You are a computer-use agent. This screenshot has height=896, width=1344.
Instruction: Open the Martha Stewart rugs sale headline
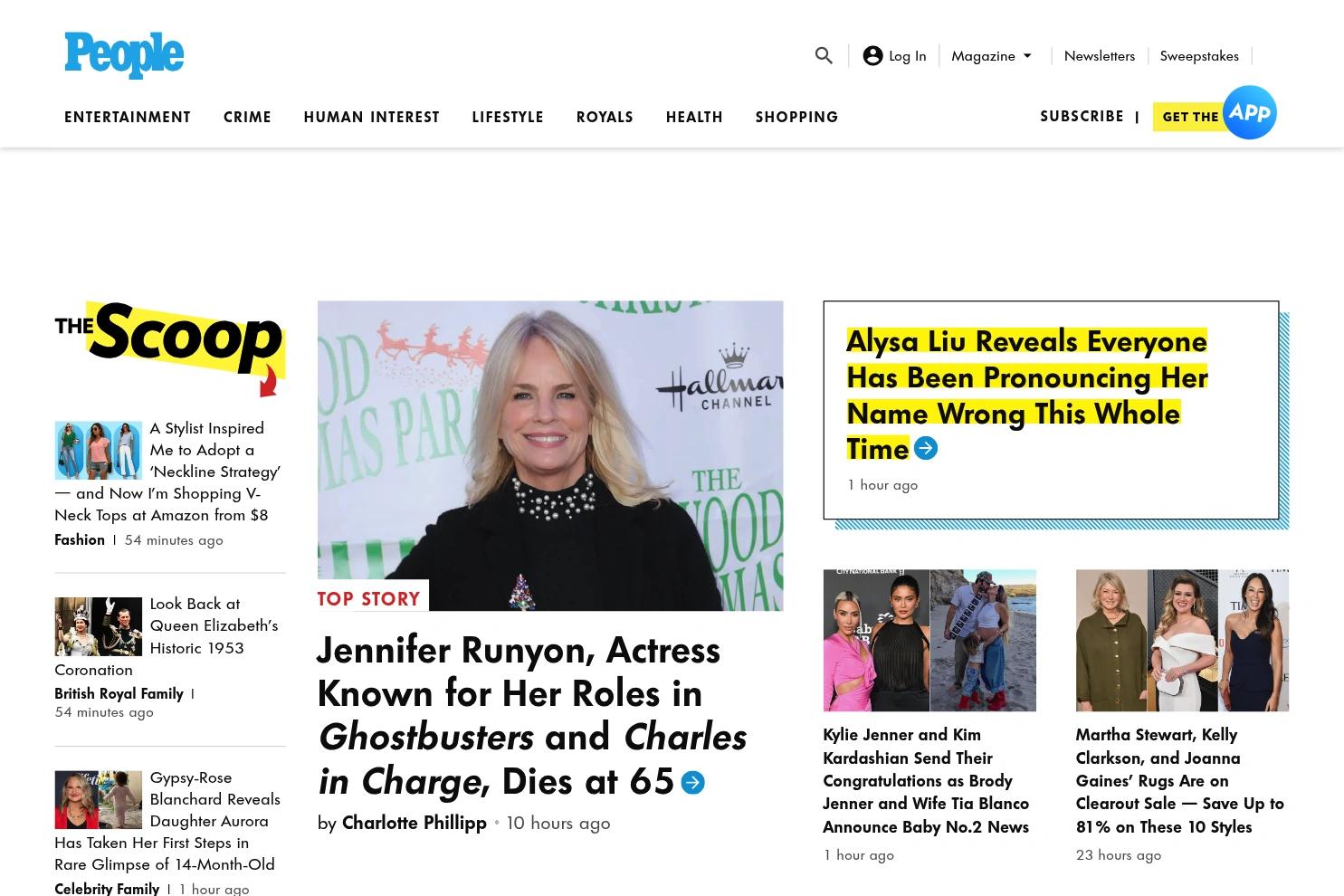[1179, 780]
